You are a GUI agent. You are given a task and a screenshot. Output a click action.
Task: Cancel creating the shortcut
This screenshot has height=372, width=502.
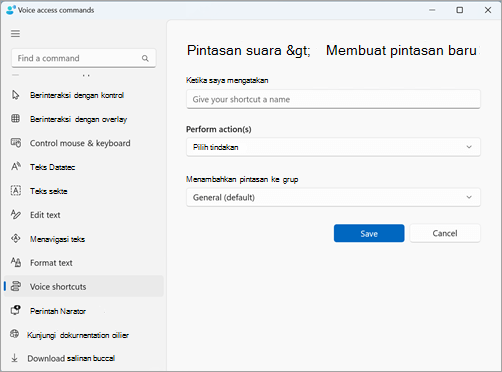(x=445, y=233)
